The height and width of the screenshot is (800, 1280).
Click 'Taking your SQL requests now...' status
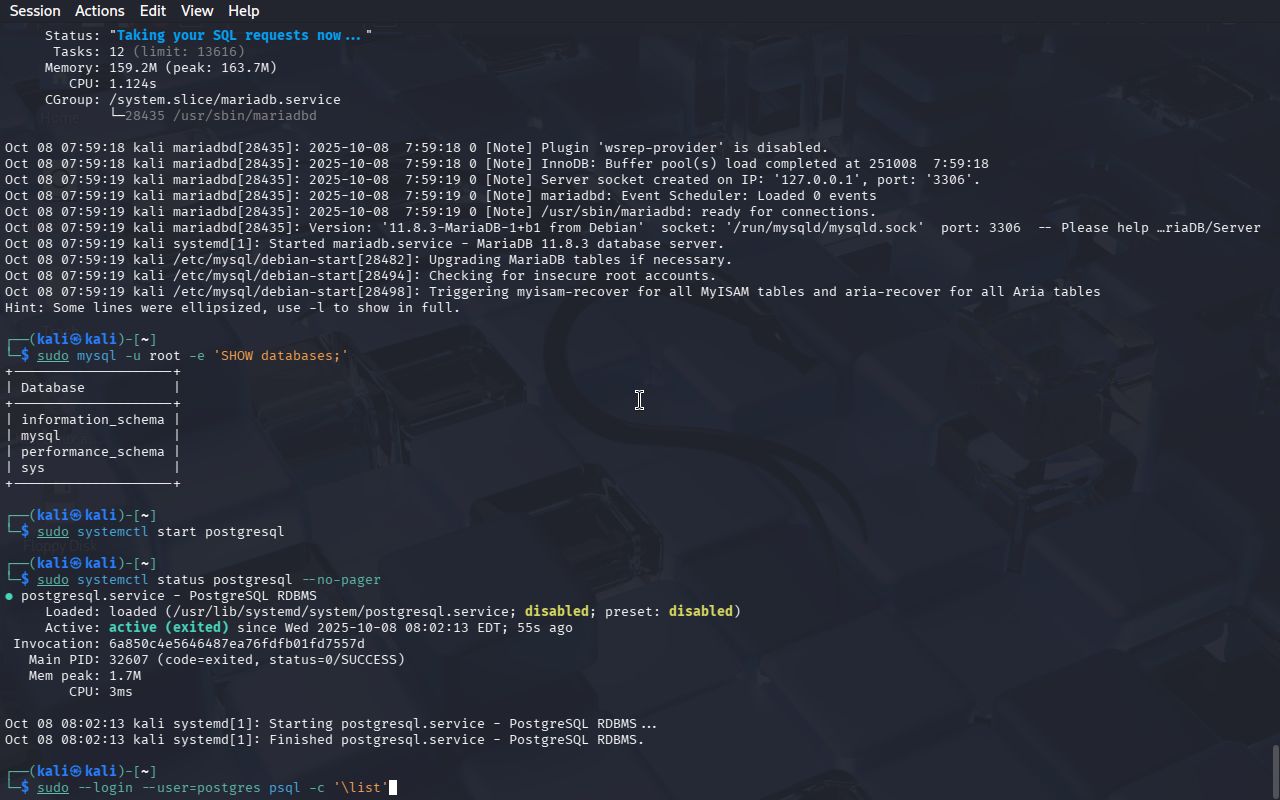point(240,35)
